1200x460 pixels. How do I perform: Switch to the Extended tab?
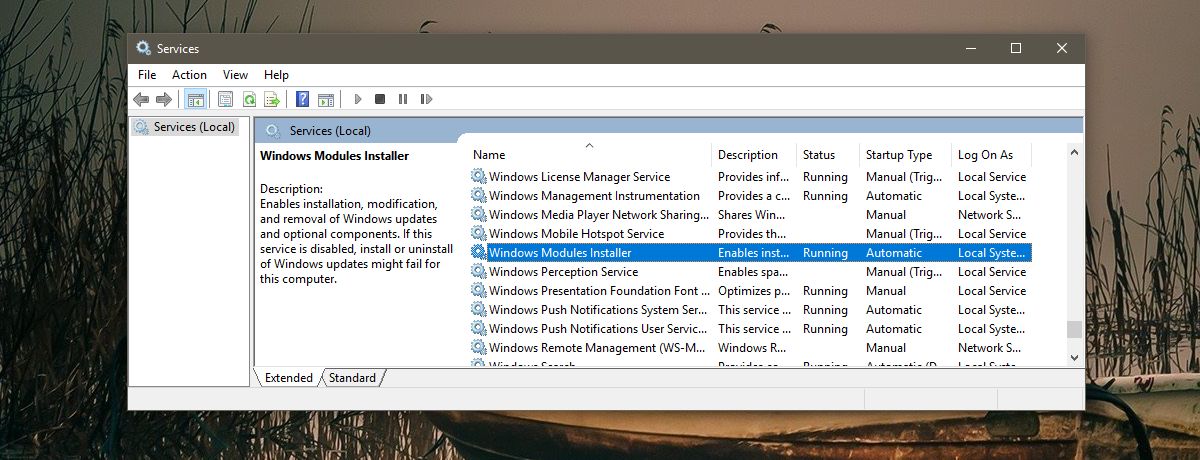(288, 378)
